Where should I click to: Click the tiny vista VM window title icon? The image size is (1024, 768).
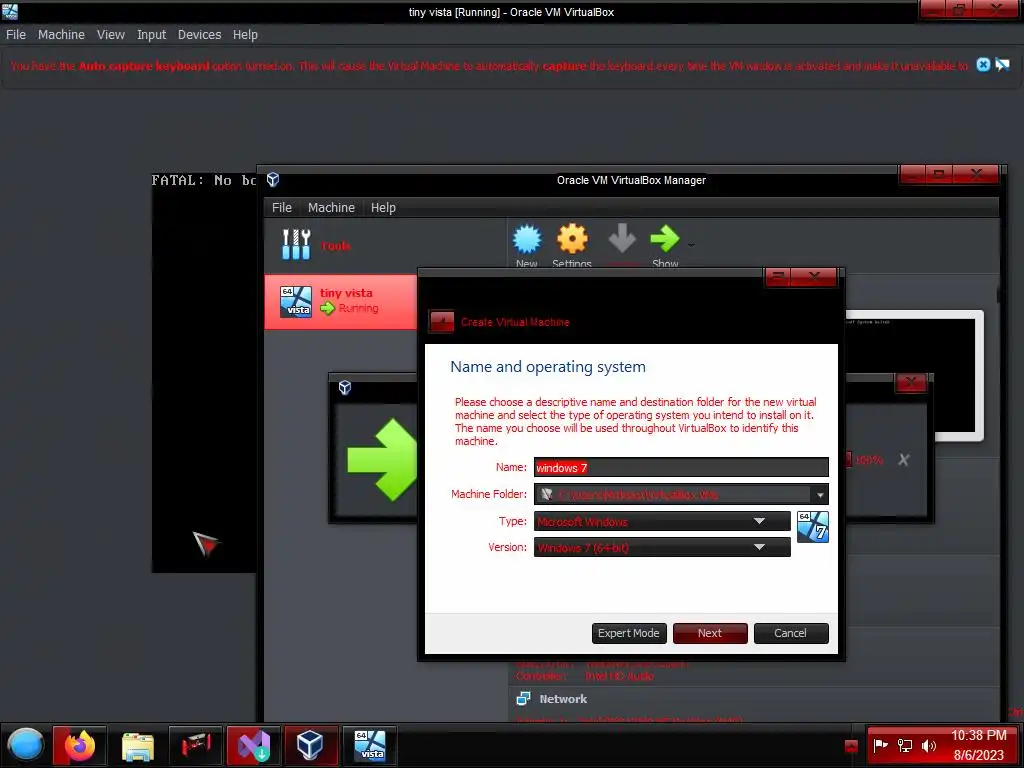pos(10,11)
